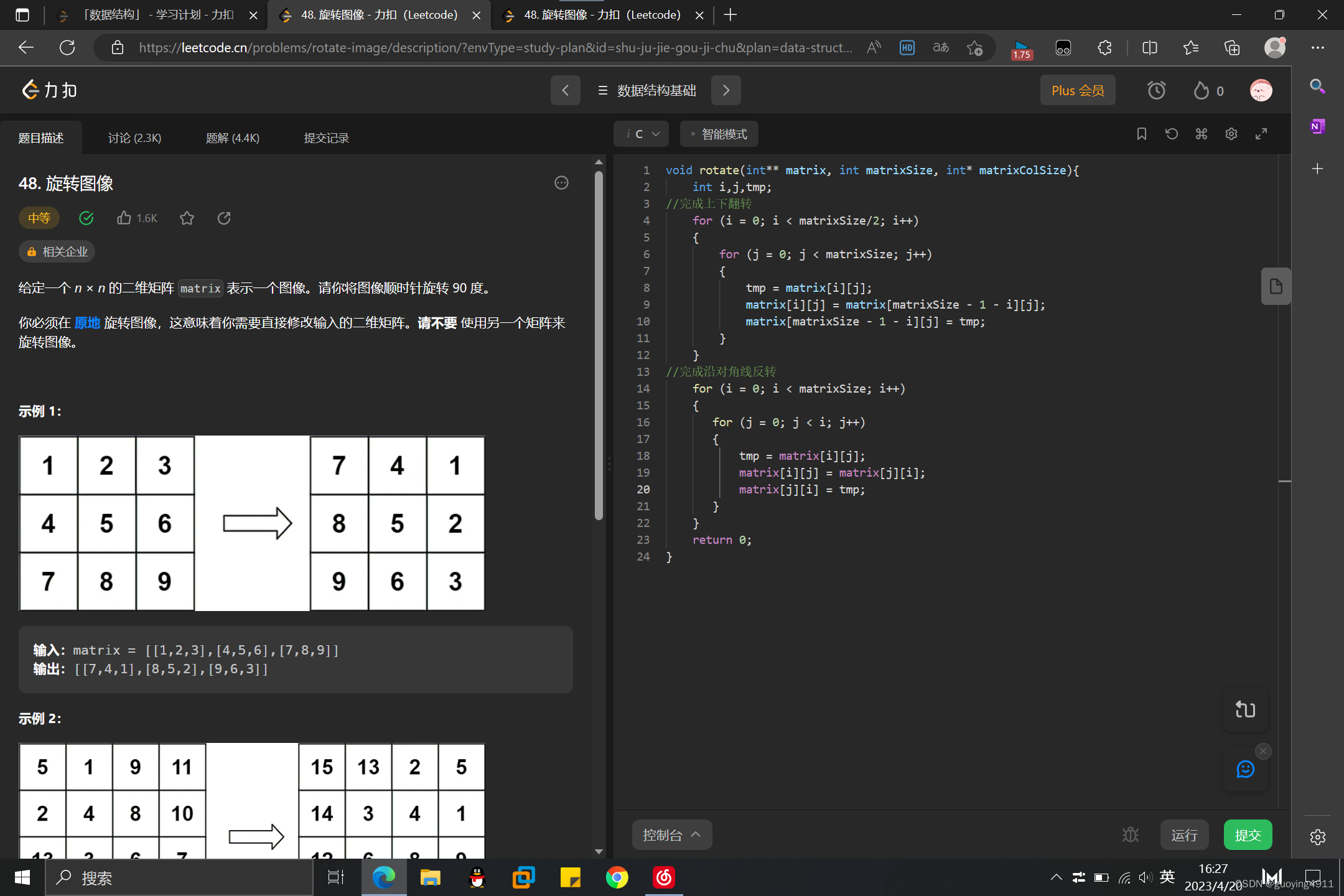The height and width of the screenshot is (896, 1344).
Task: Open the C language dropdown
Action: point(642,134)
